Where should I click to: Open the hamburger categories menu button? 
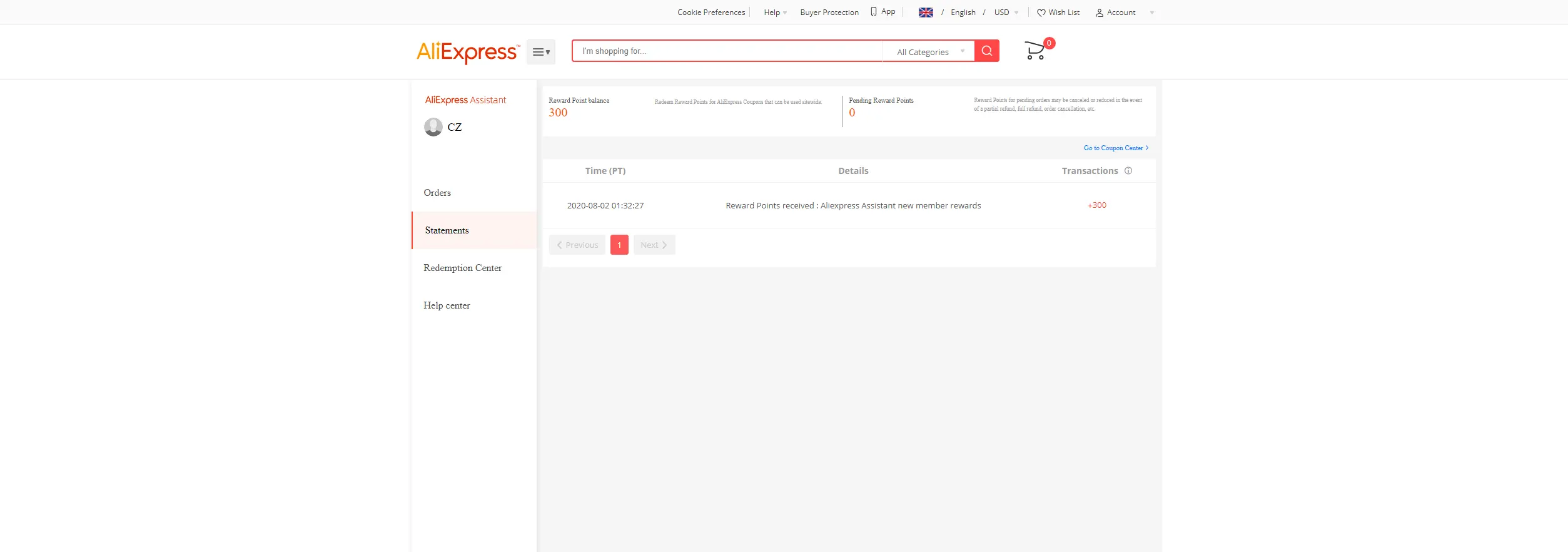tap(541, 52)
